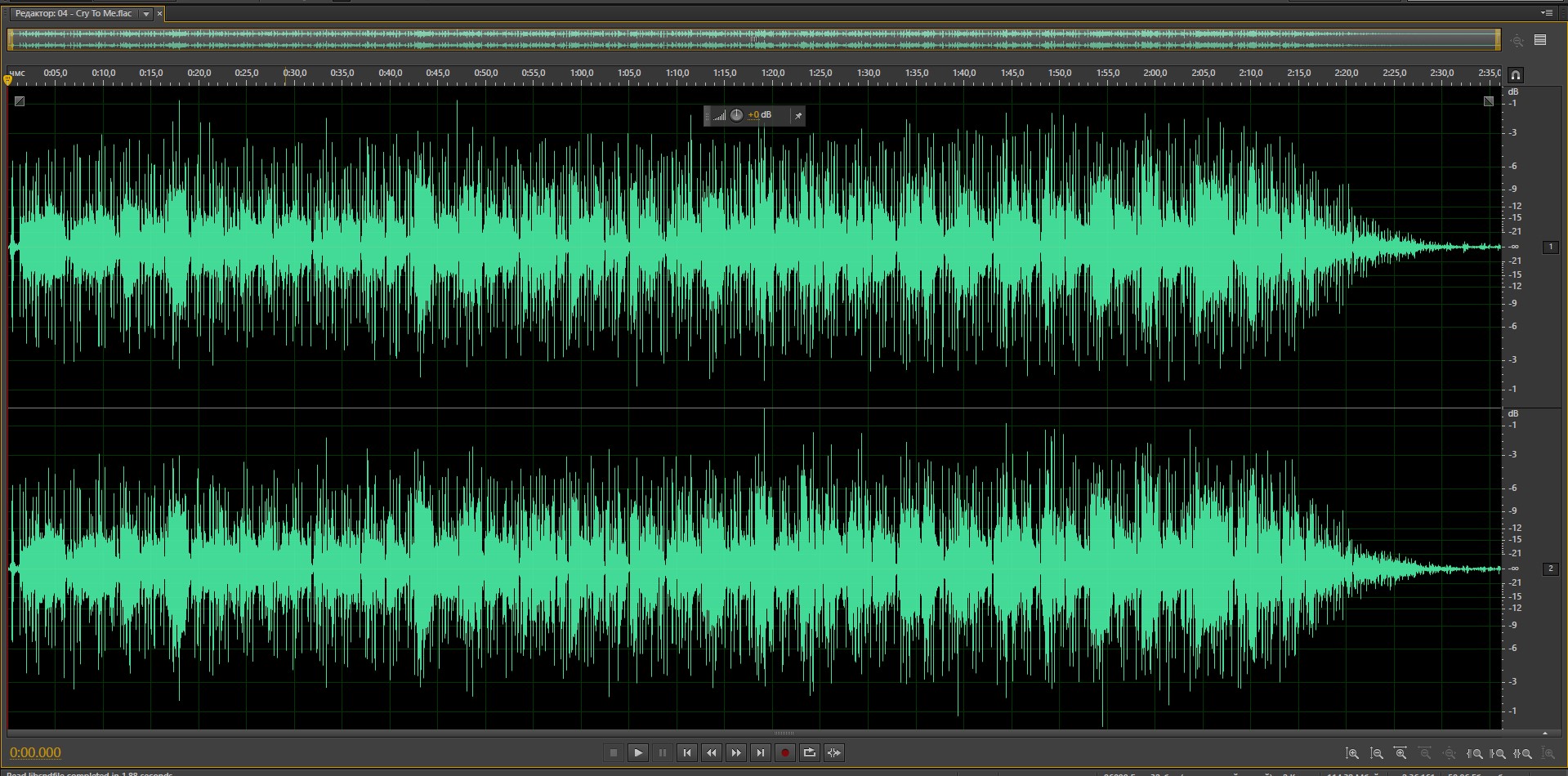Zoom in amplitude using the first zoom icon
Viewport: 1568px width, 776px height.
coord(1352,753)
